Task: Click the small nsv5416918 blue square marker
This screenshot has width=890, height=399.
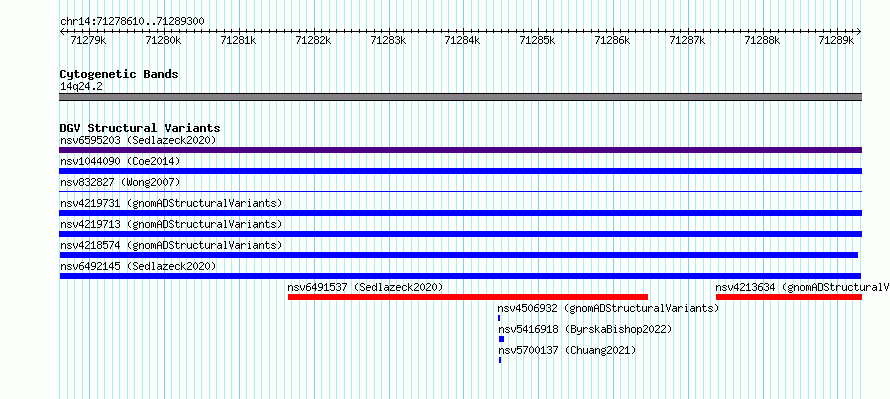Action: (501, 339)
